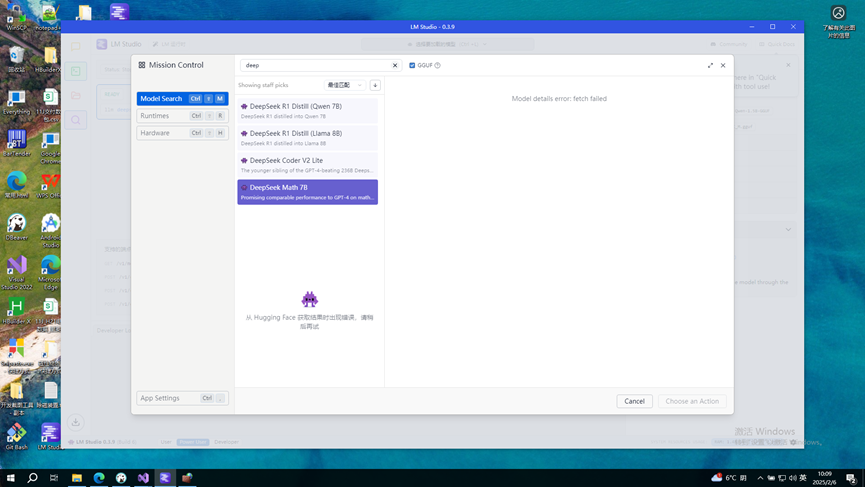Open the Windows Start menu
Image resolution: width=865 pixels, height=487 pixels.
point(10,478)
